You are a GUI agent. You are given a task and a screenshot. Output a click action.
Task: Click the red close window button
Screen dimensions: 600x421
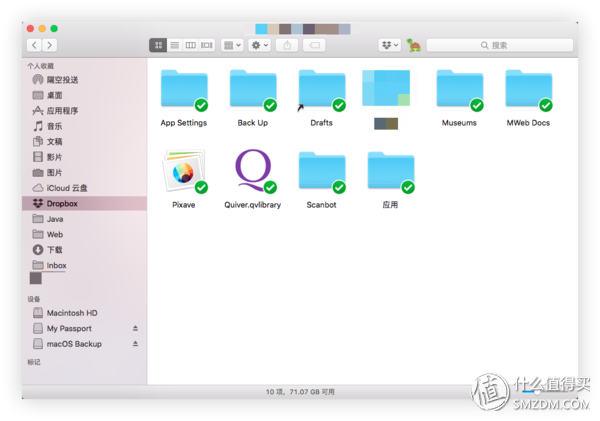pyautogui.click(x=31, y=29)
